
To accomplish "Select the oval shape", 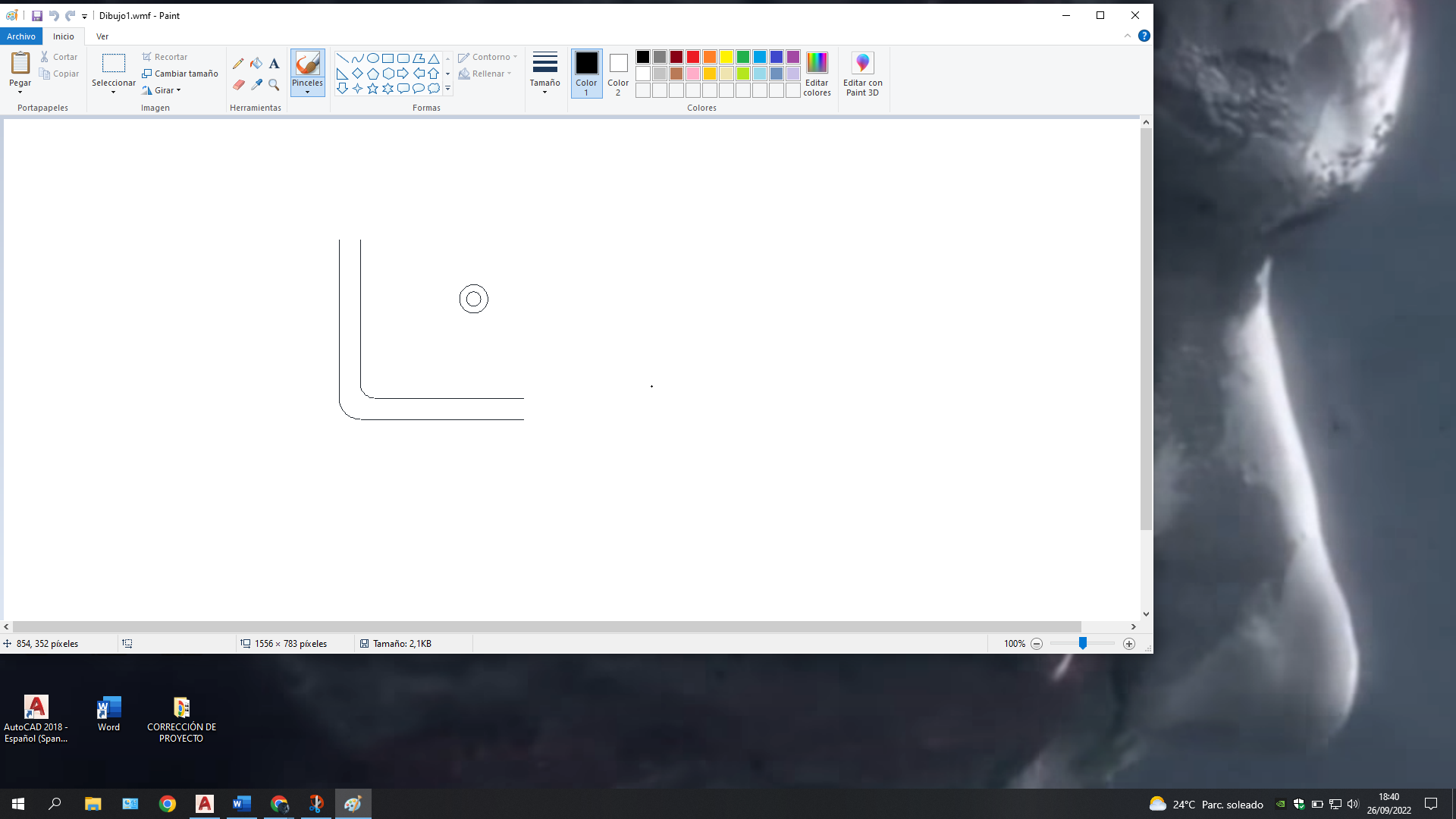I will coord(372,57).
